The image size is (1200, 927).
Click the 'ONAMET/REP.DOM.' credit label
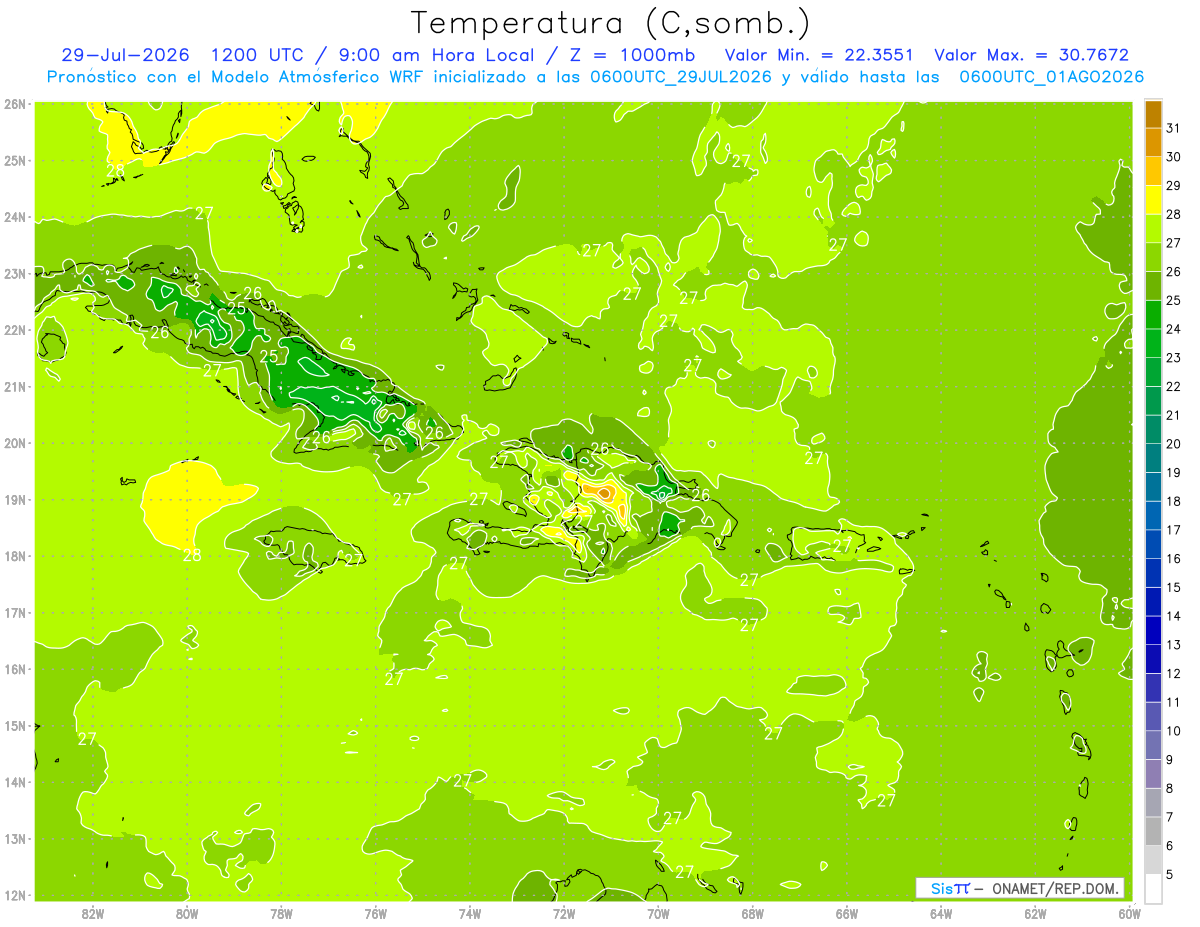1056,888
